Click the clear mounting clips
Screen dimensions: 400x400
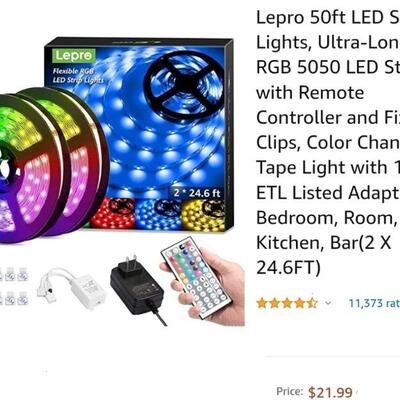pyautogui.click(x=14, y=287)
